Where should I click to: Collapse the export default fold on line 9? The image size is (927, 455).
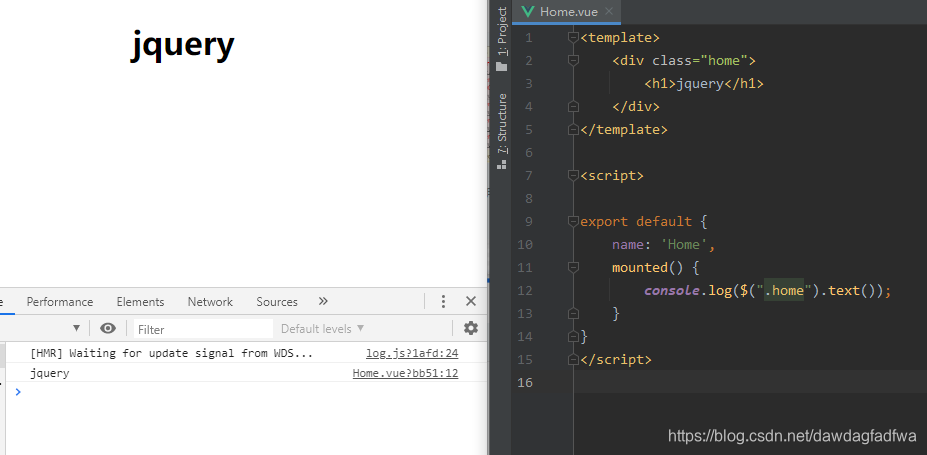tap(572, 222)
